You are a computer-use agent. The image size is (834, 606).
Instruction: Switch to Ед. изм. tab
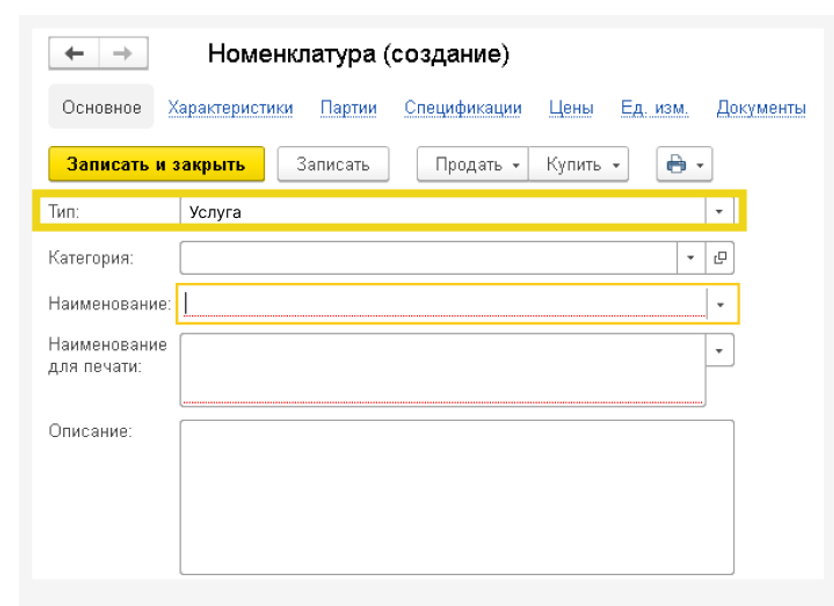tap(647, 108)
